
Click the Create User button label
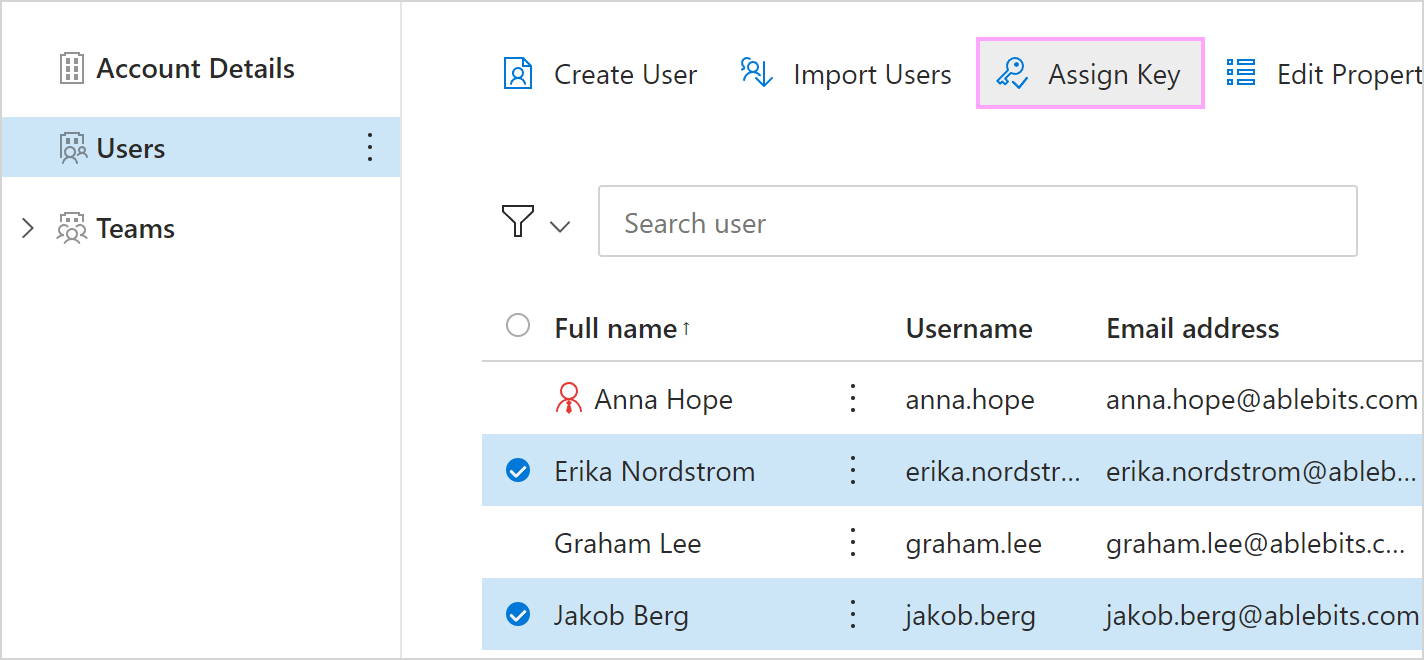pyautogui.click(x=625, y=73)
